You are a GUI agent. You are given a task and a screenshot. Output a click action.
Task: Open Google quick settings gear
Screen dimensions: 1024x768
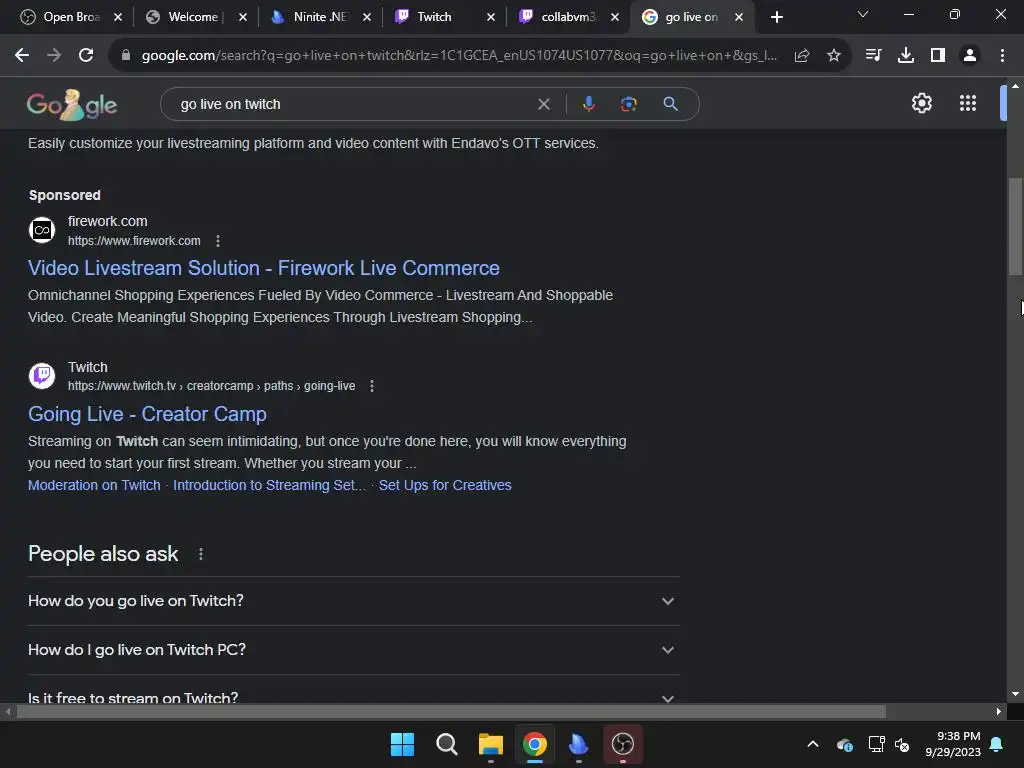(921, 103)
